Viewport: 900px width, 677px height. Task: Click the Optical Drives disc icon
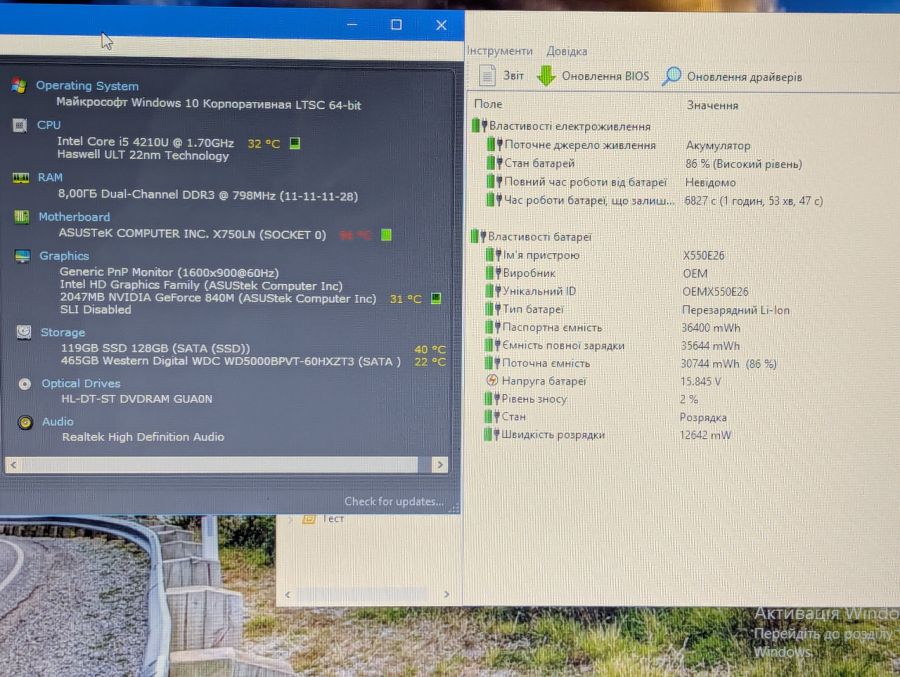click(25, 384)
